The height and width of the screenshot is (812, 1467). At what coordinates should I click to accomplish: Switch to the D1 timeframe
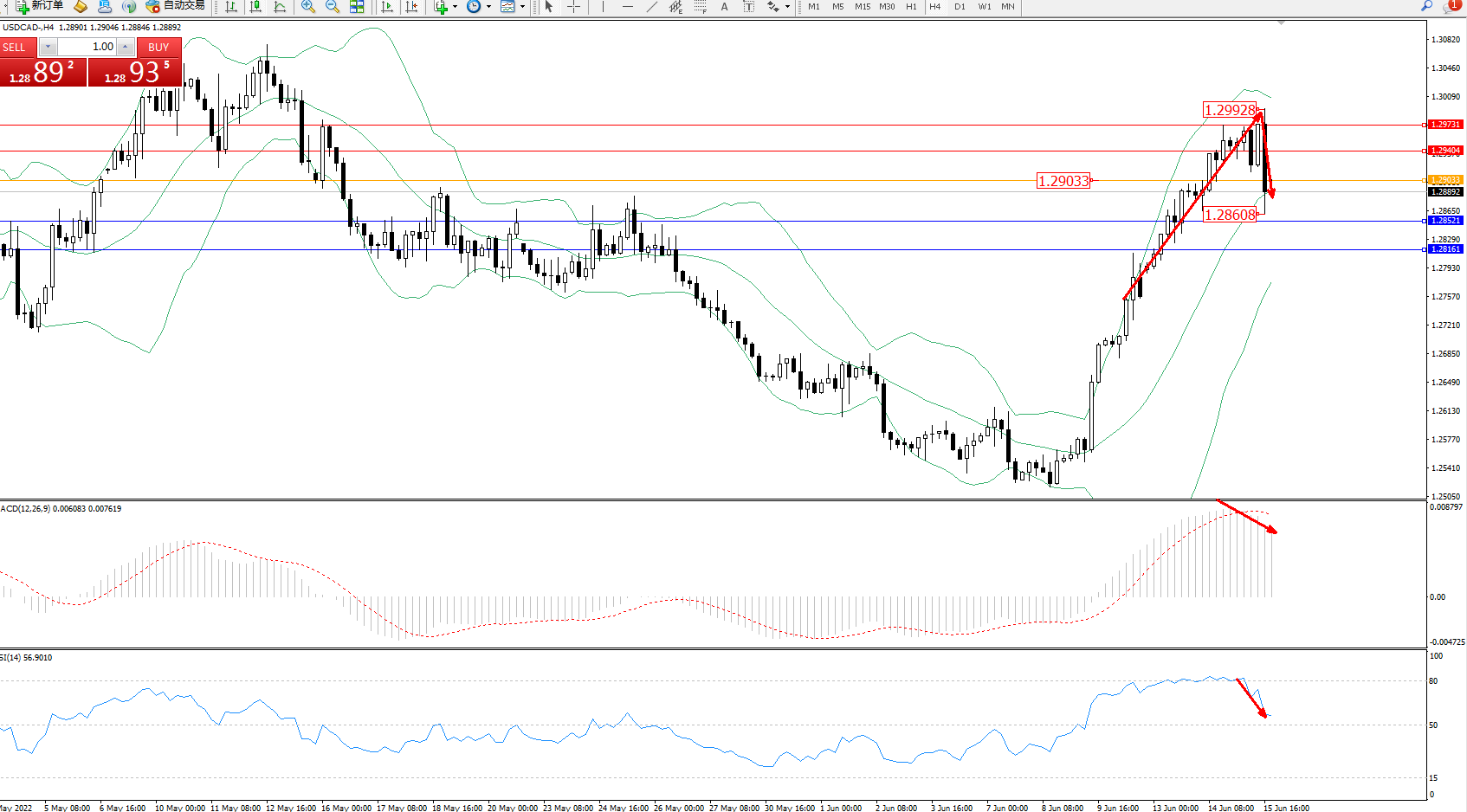coord(960,7)
